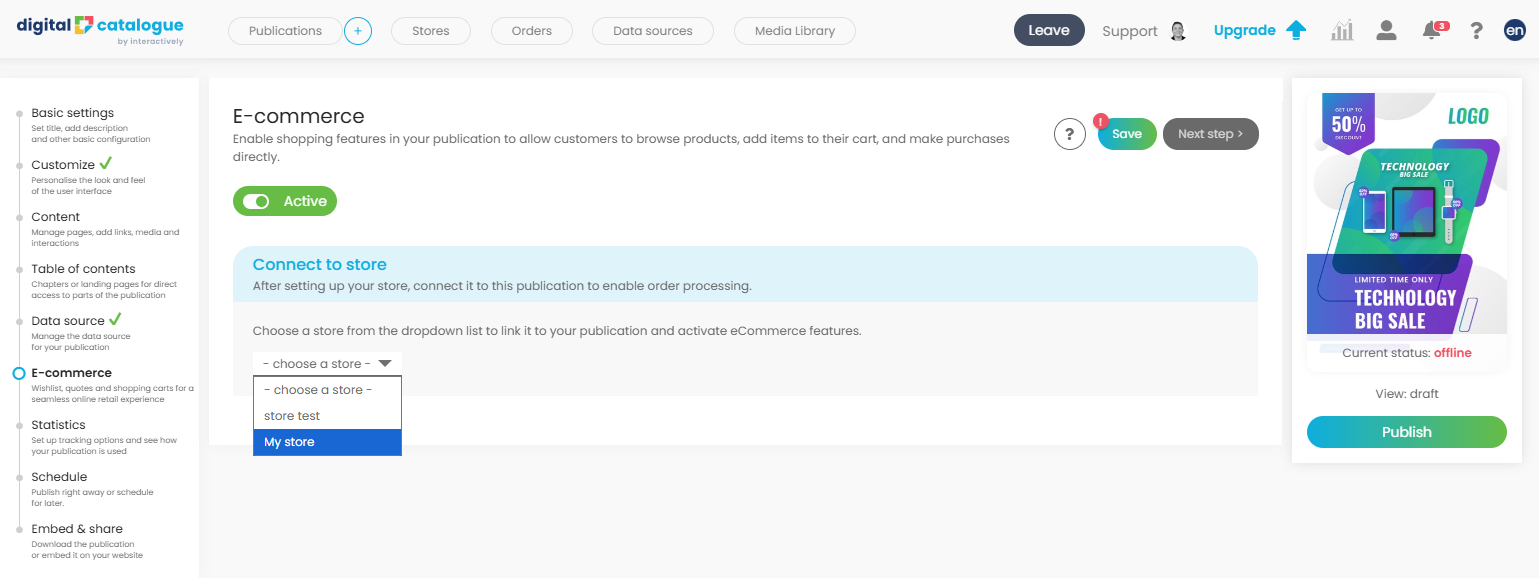Click the Technology Big Sale preview thumbnail

[1406, 213]
